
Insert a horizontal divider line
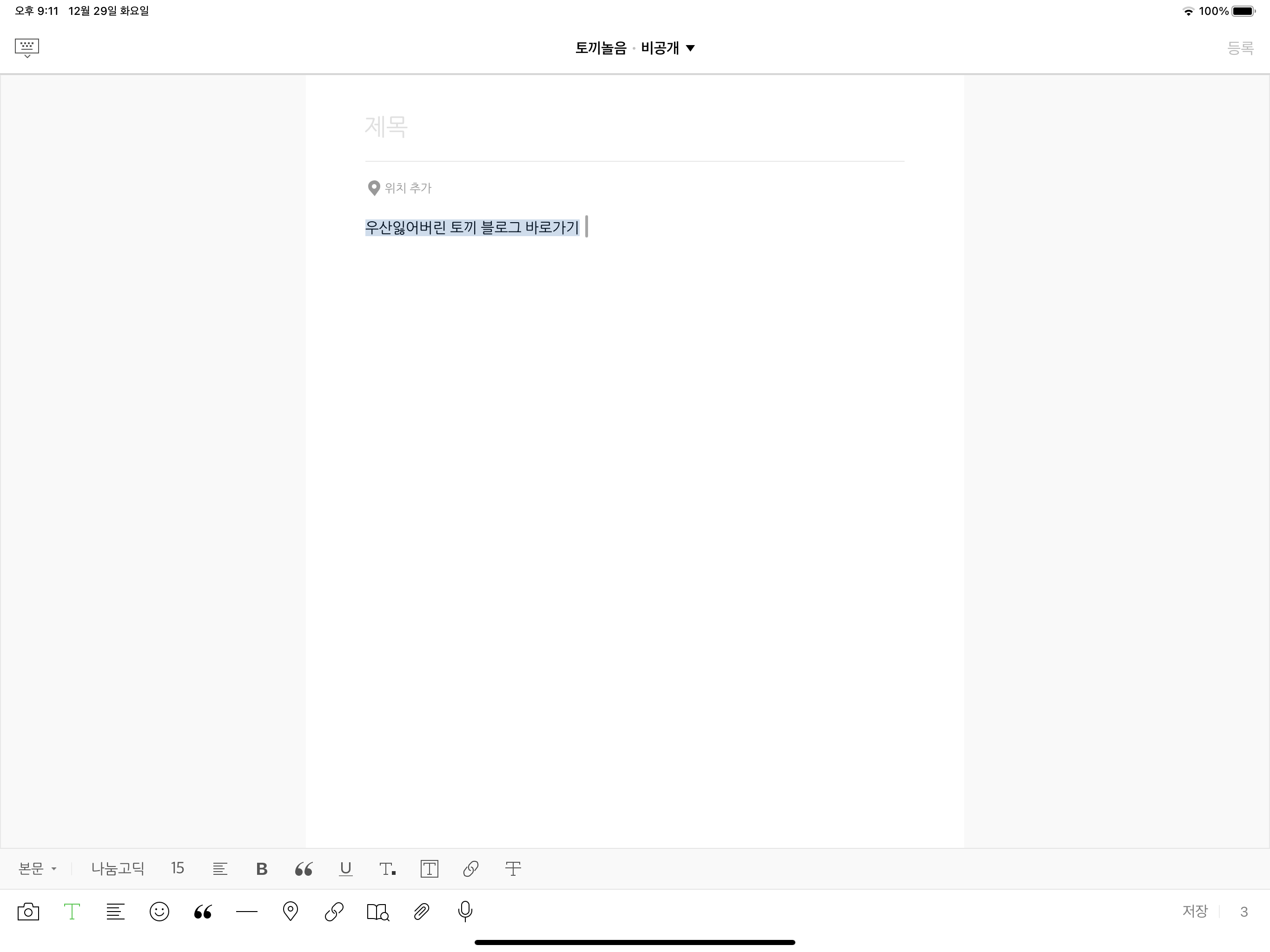coord(247,912)
